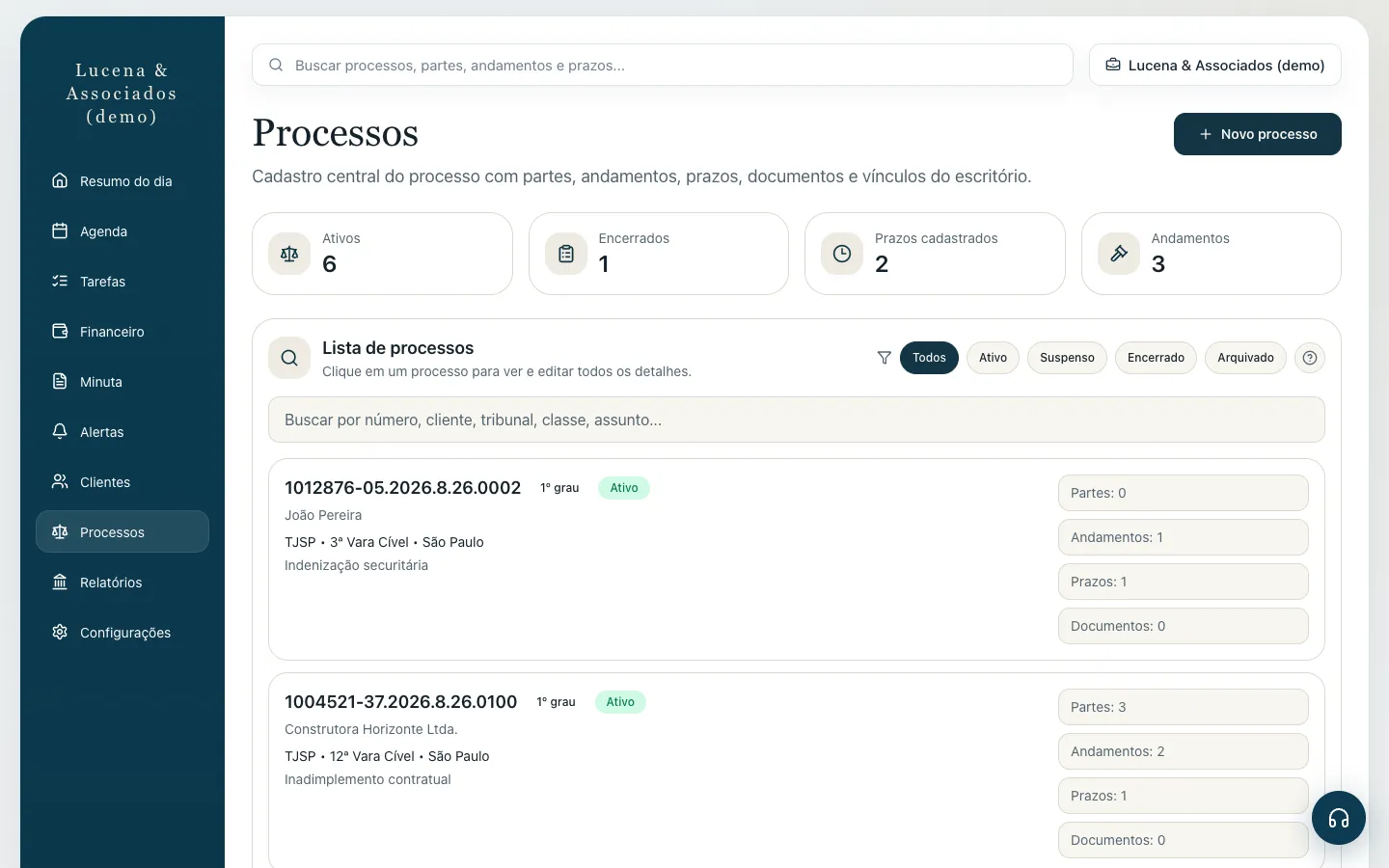Click the Construtora Horizonte Ltda. client name

[371, 729]
